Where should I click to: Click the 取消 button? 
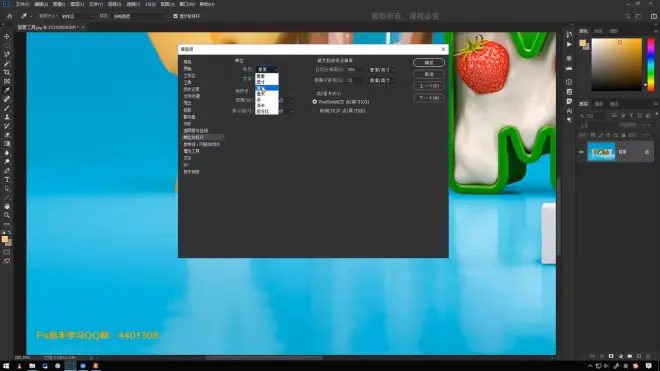[428, 74]
